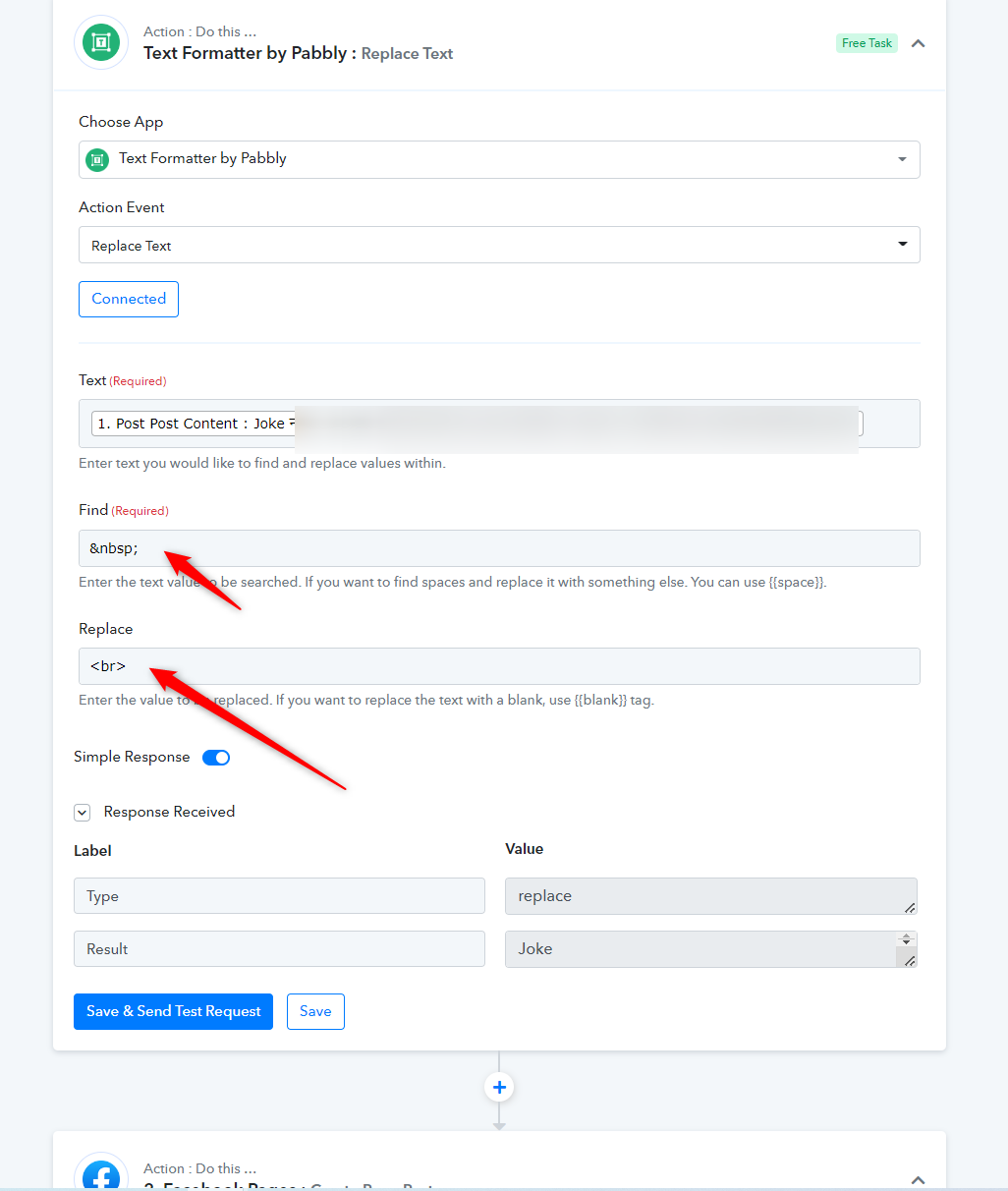Viewport: 1008px width, 1191px height.
Task: Collapse the Text Formatter action panel
Action: pyautogui.click(x=918, y=43)
